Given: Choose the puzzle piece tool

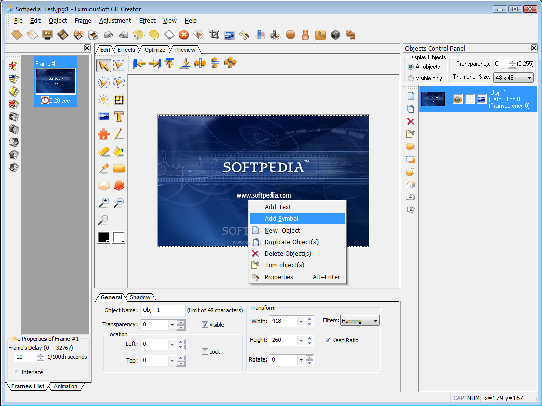Looking at the screenshot, I should (104, 134).
